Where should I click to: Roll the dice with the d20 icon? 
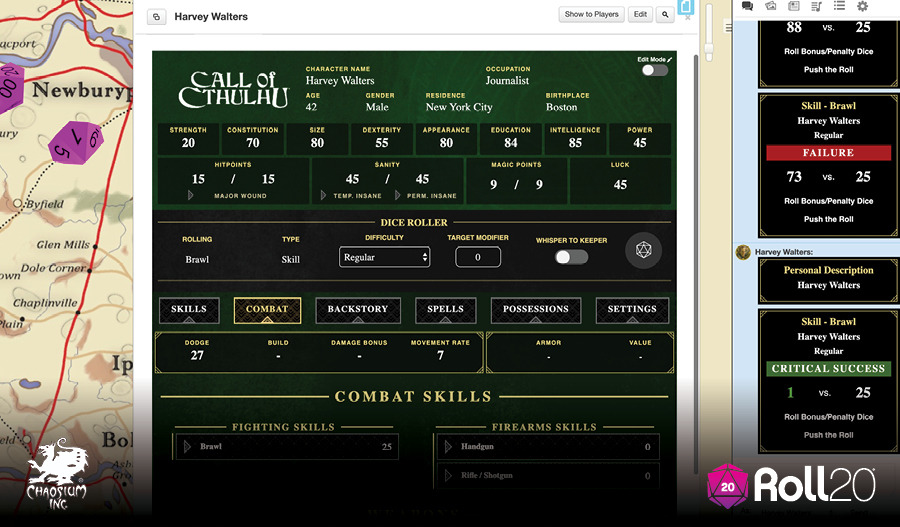(x=643, y=250)
